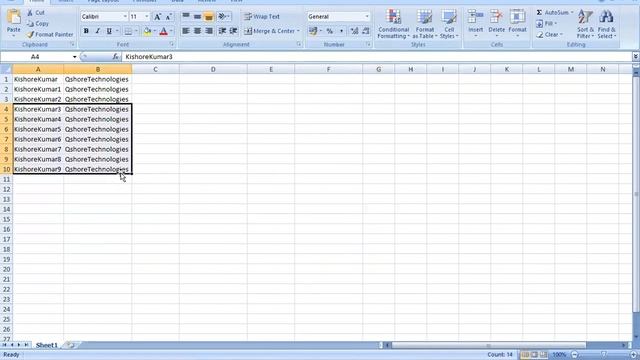This screenshot has width=640, height=360.
Task: Open the General number format dropdown
Action: tap(367, 17)
